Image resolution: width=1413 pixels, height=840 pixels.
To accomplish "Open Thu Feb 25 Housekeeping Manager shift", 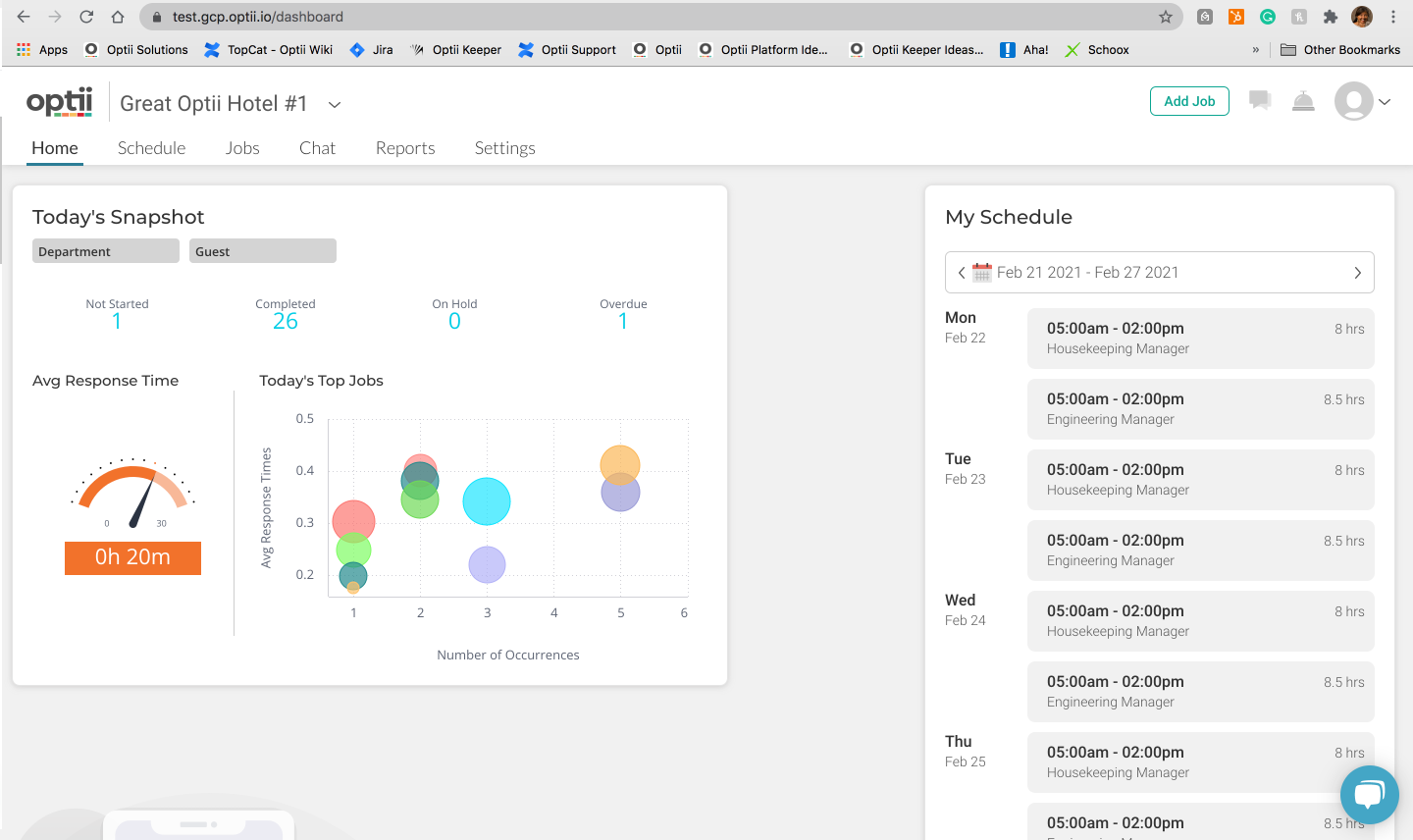I will [1201, 762].
